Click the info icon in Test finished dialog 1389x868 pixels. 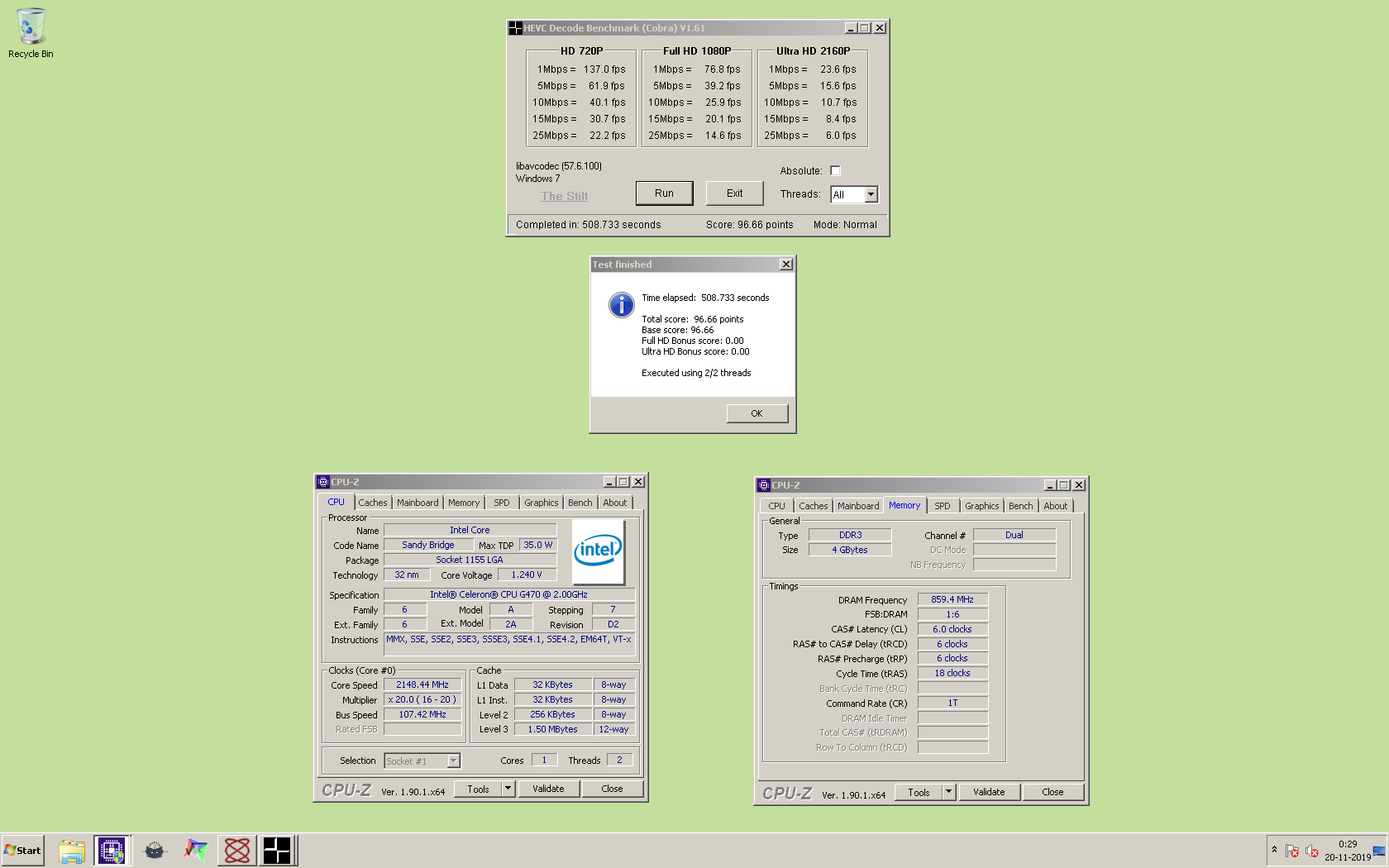[621, 305]
